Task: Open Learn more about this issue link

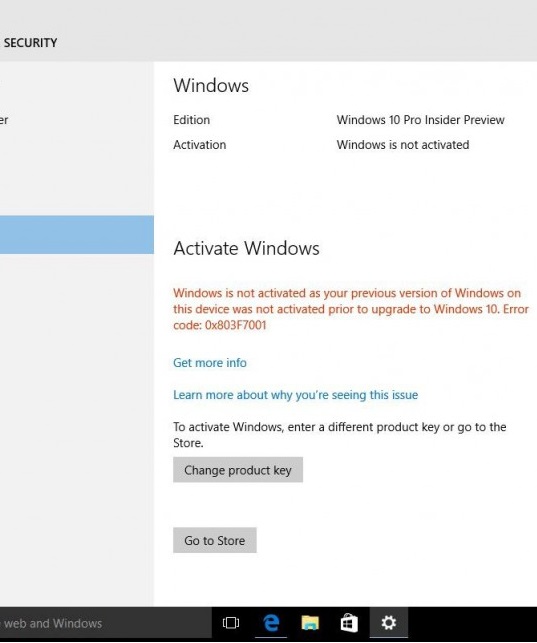Action: tap(296, 395)
